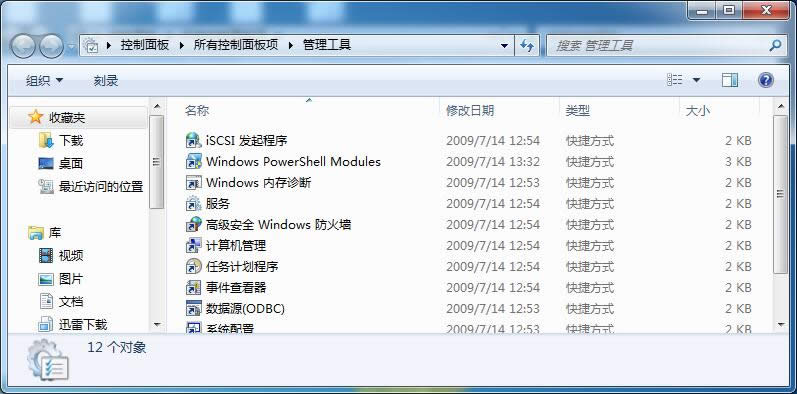The width and height of the screenshot is (797, 394).
Task: Open the 文档 library icon
Action: pyautogui.click(x=46, y=301)
